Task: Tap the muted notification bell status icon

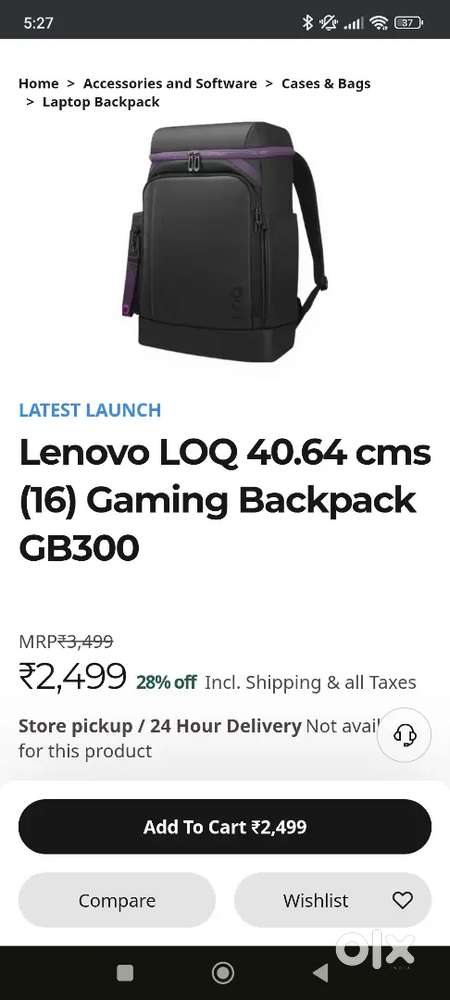Action: pyautogui.click(x=329, y=23)
